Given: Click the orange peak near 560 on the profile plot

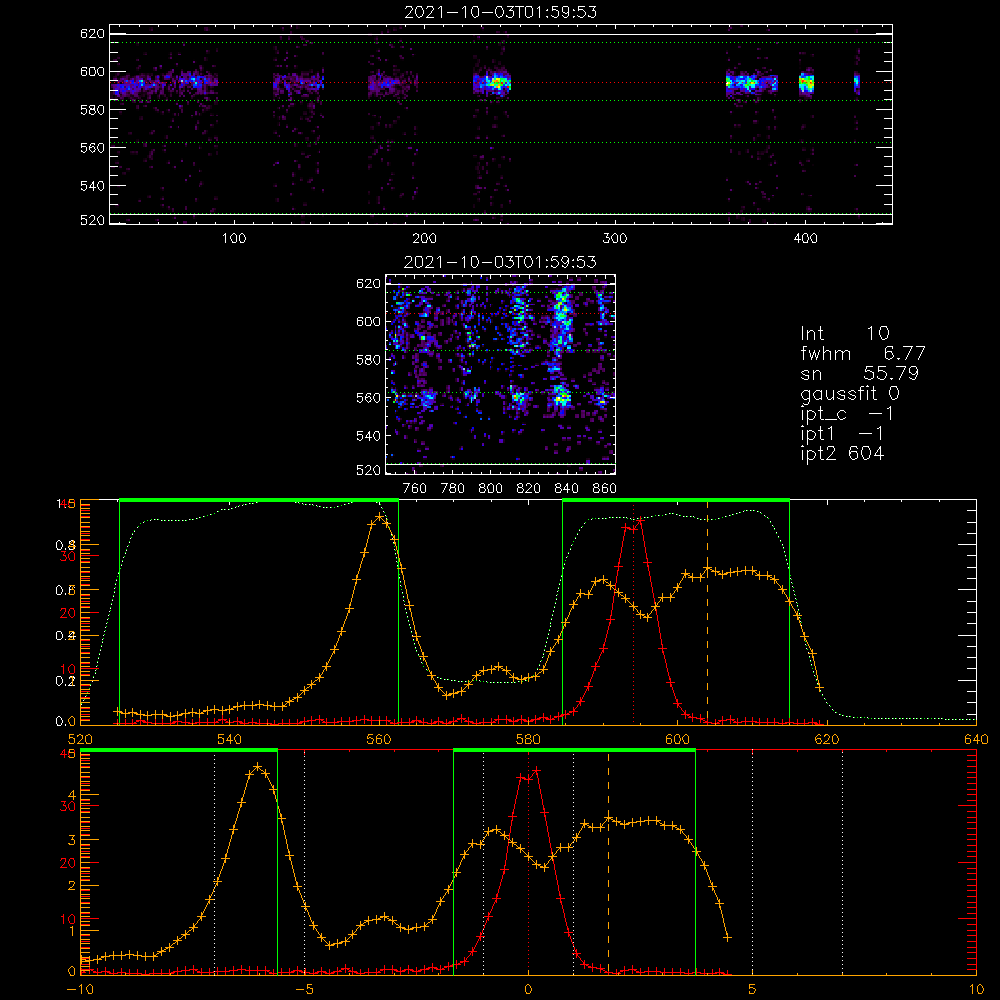Looking at the screenshot, I should click(x=380, y=516).
